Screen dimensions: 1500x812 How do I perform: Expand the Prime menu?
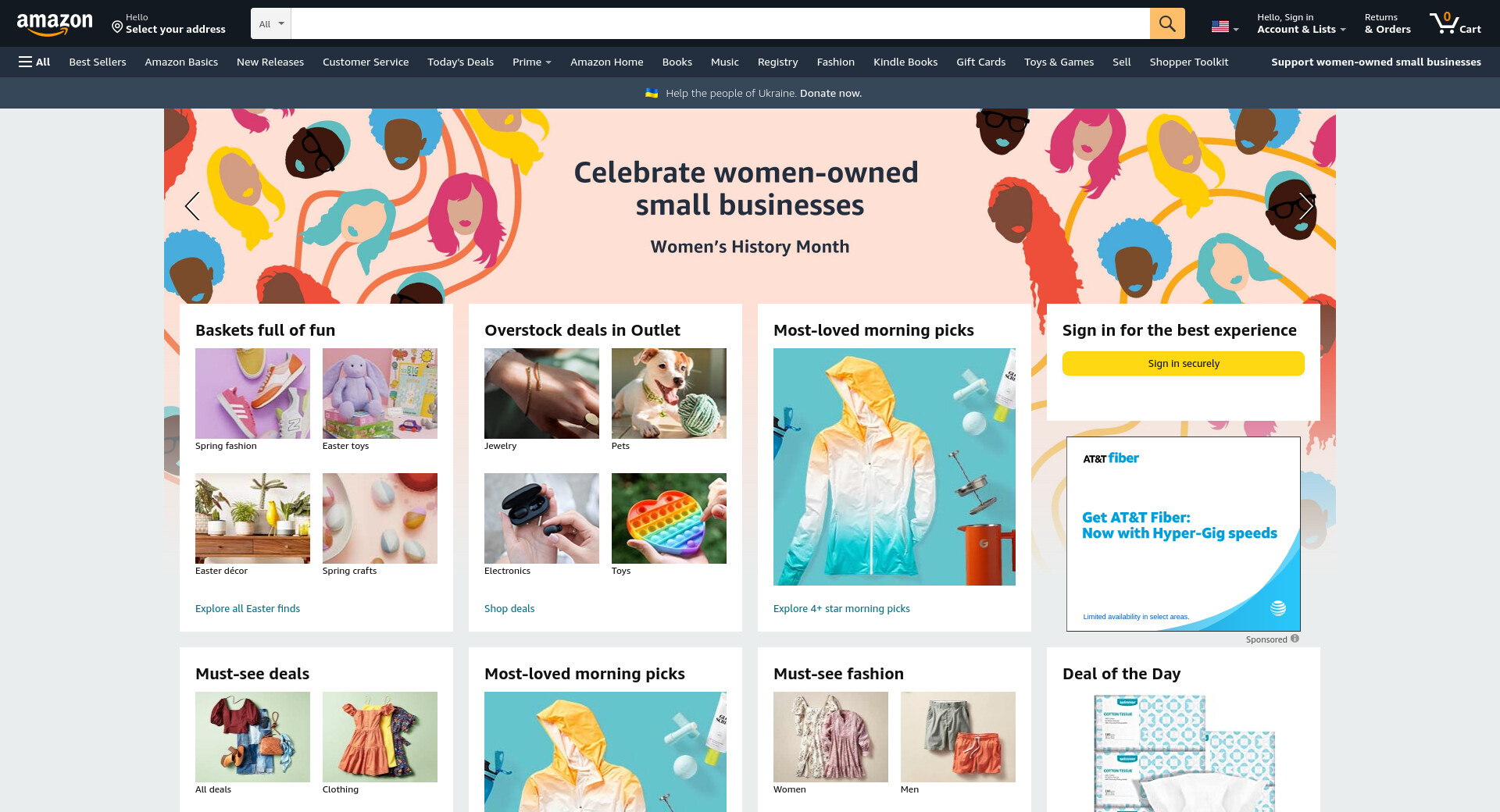(x=532, y=62)
